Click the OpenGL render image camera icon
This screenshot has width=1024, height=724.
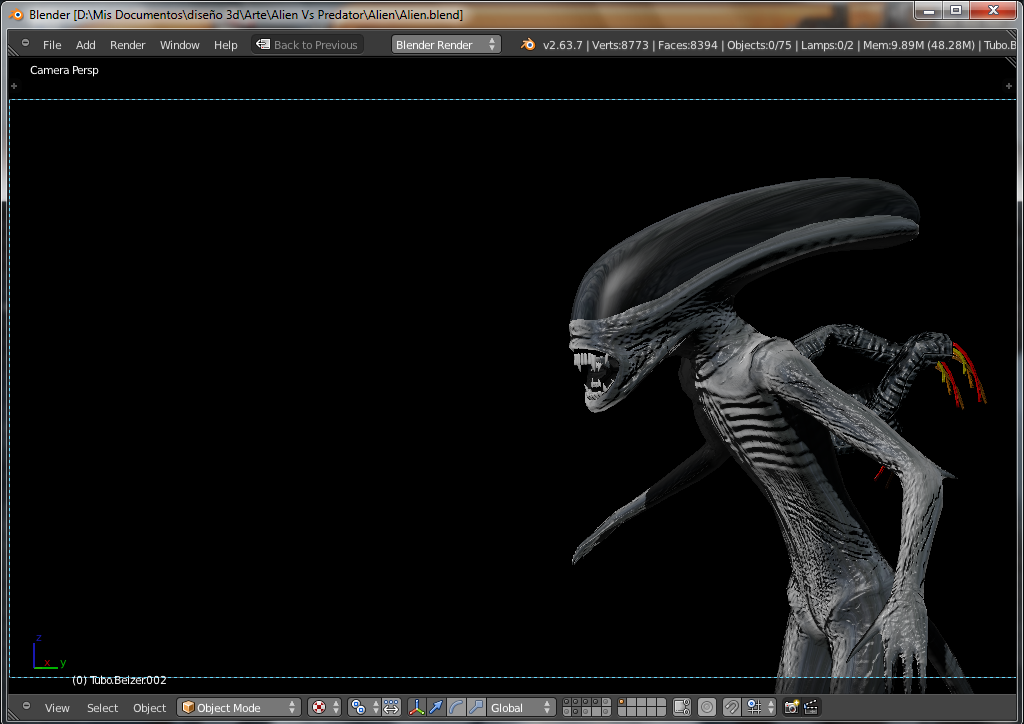(792, 708)
